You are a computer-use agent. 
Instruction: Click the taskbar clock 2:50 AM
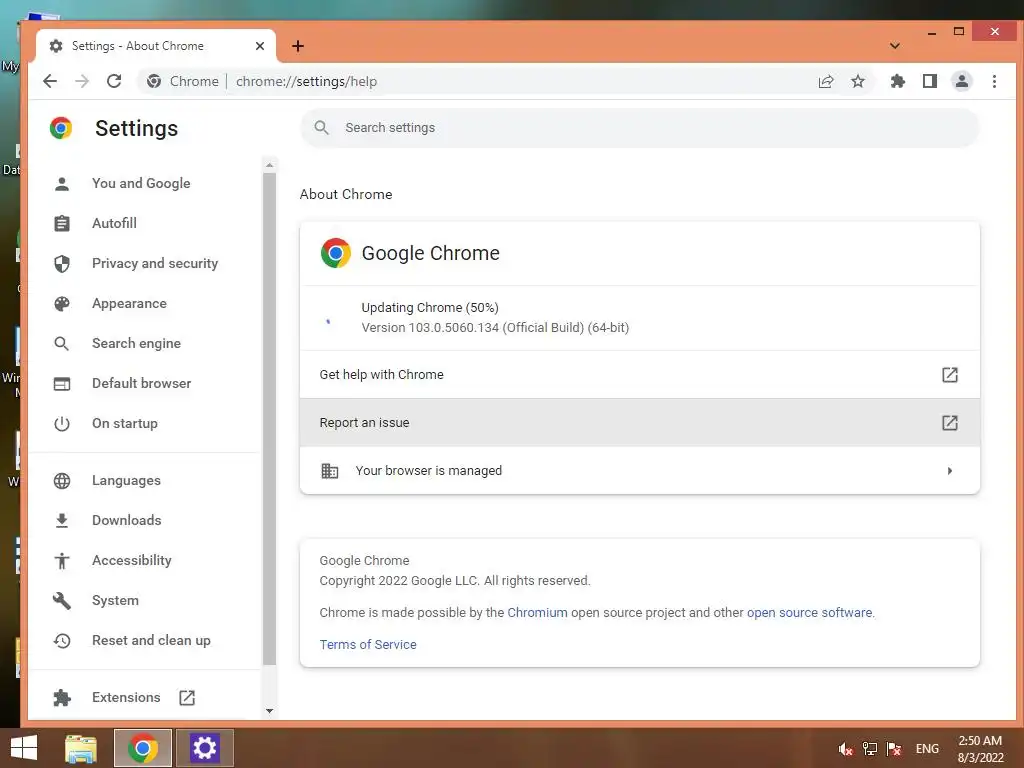point(980,748)
